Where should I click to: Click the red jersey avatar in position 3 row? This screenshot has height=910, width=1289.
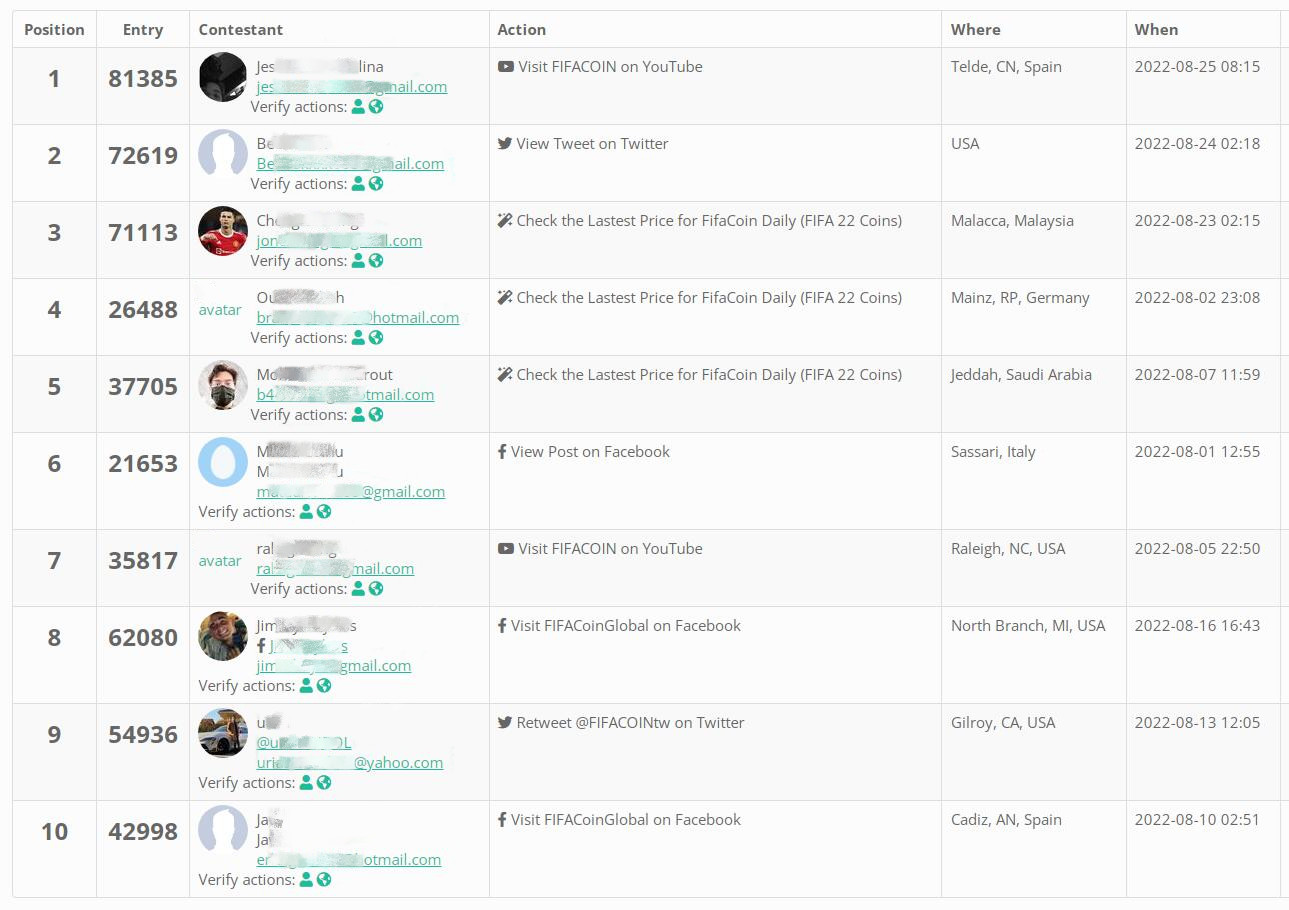point(223,231)
